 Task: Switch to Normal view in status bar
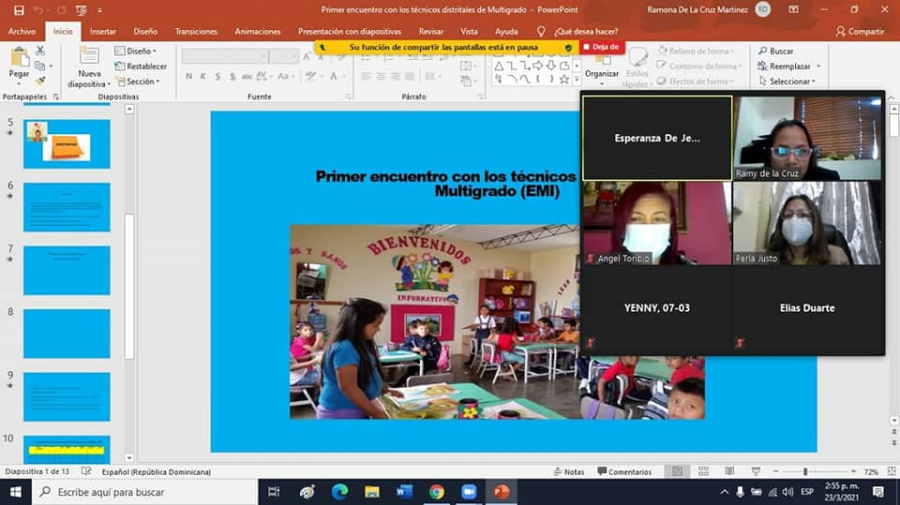click(x=678, y=472)
